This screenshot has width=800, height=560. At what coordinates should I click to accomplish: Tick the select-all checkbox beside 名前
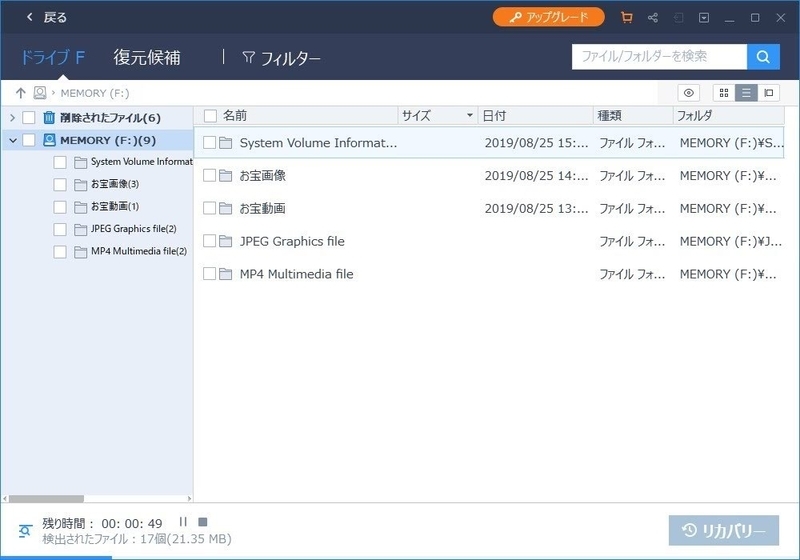point(210,116)
